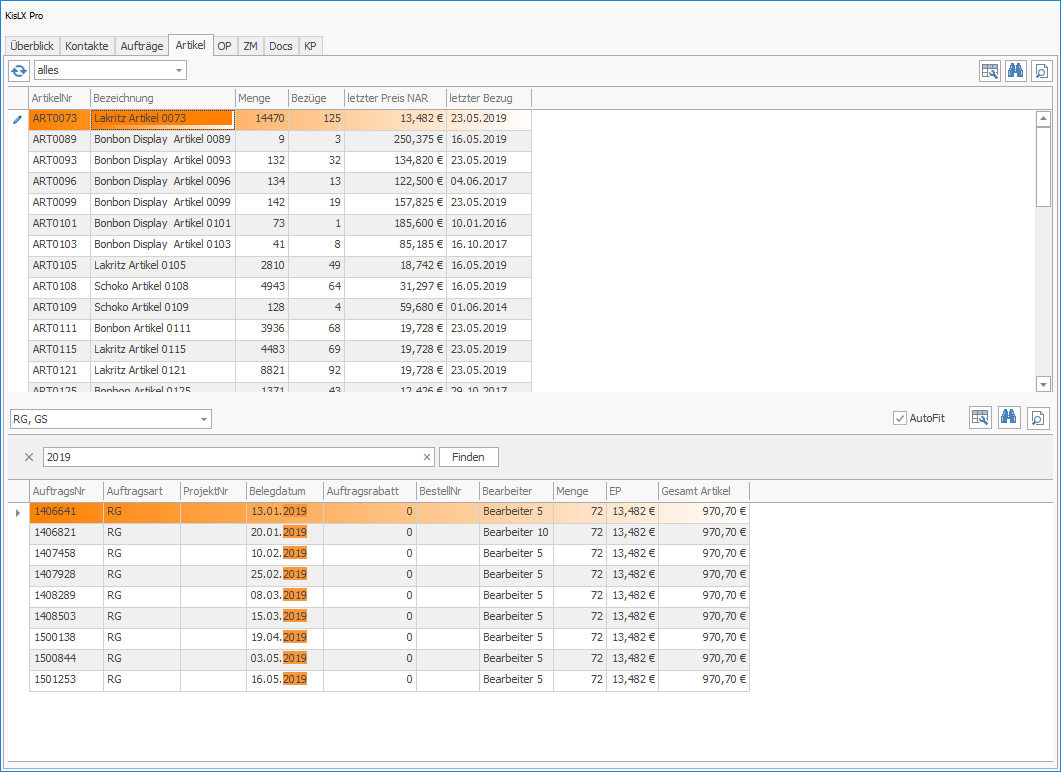
Task: Clear the '2019' search text with the inner X
Action: (427, 457)
